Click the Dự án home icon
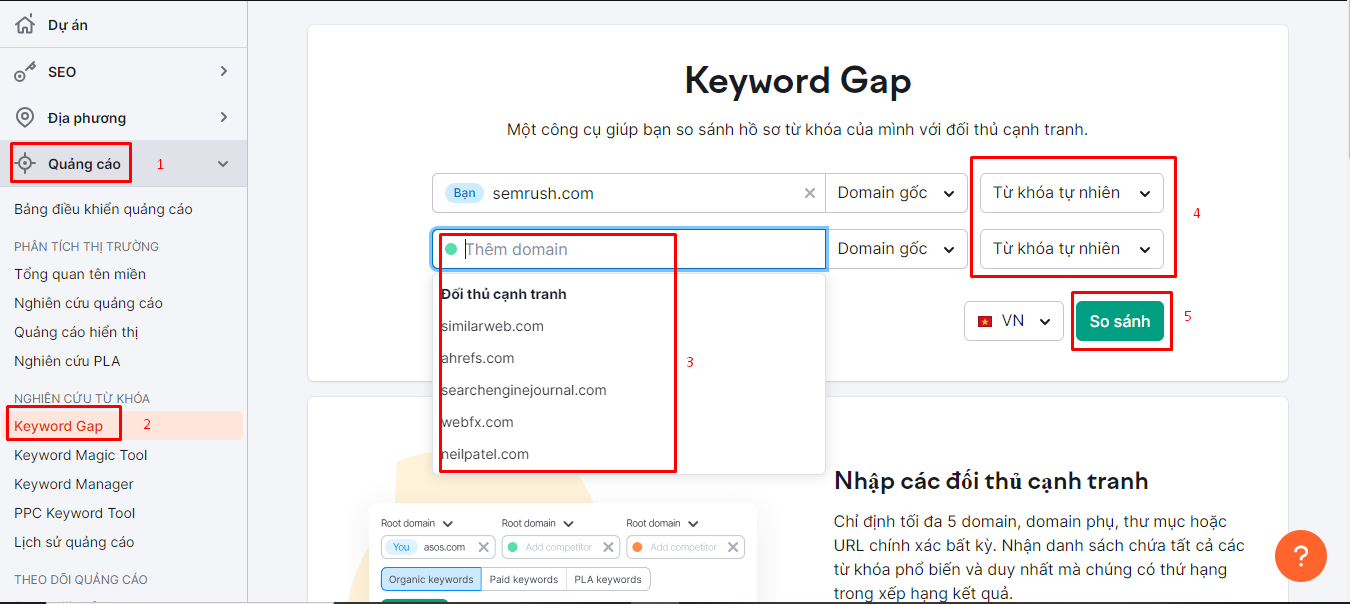 click(25, 25)
